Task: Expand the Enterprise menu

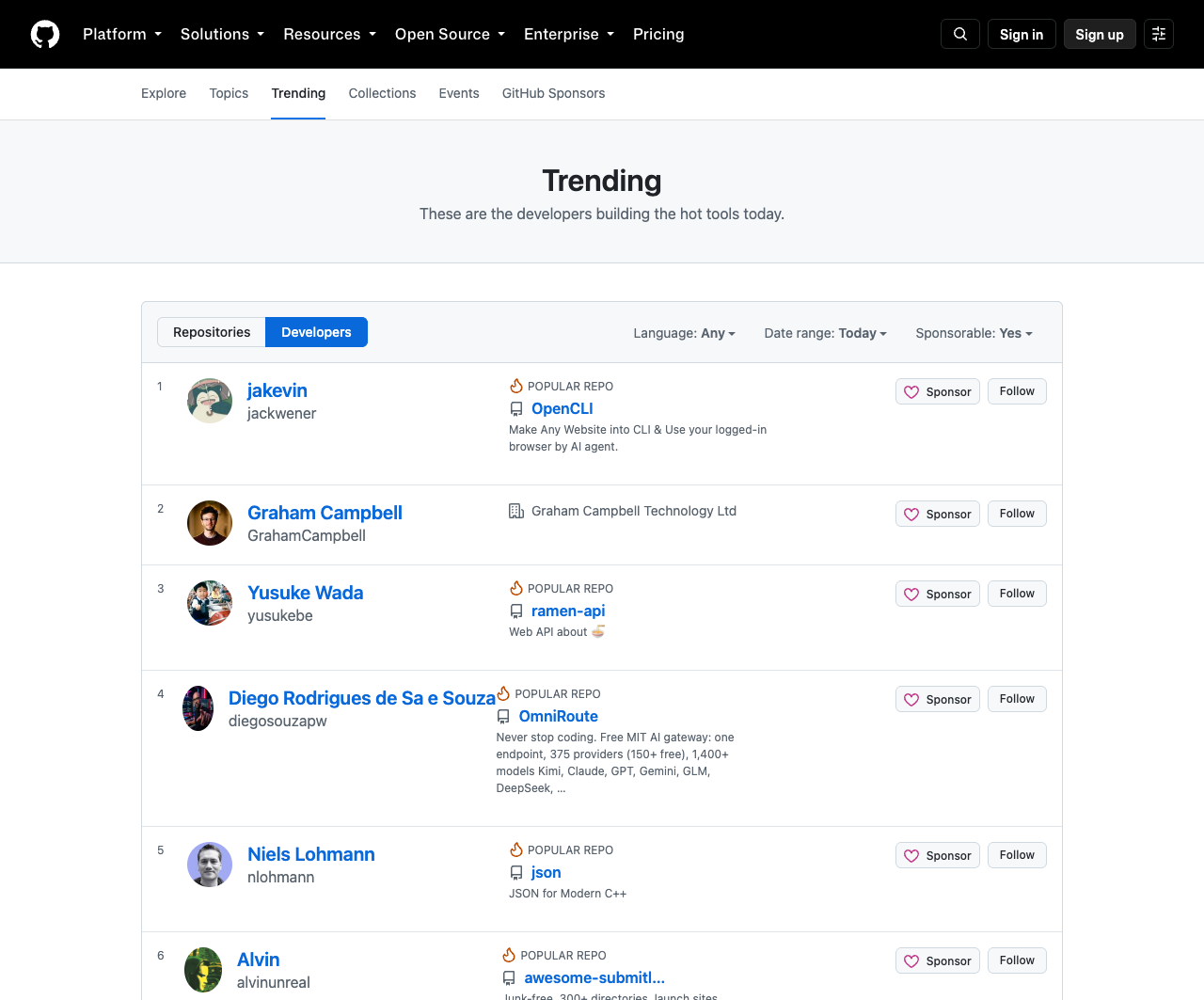Action: 569,34
